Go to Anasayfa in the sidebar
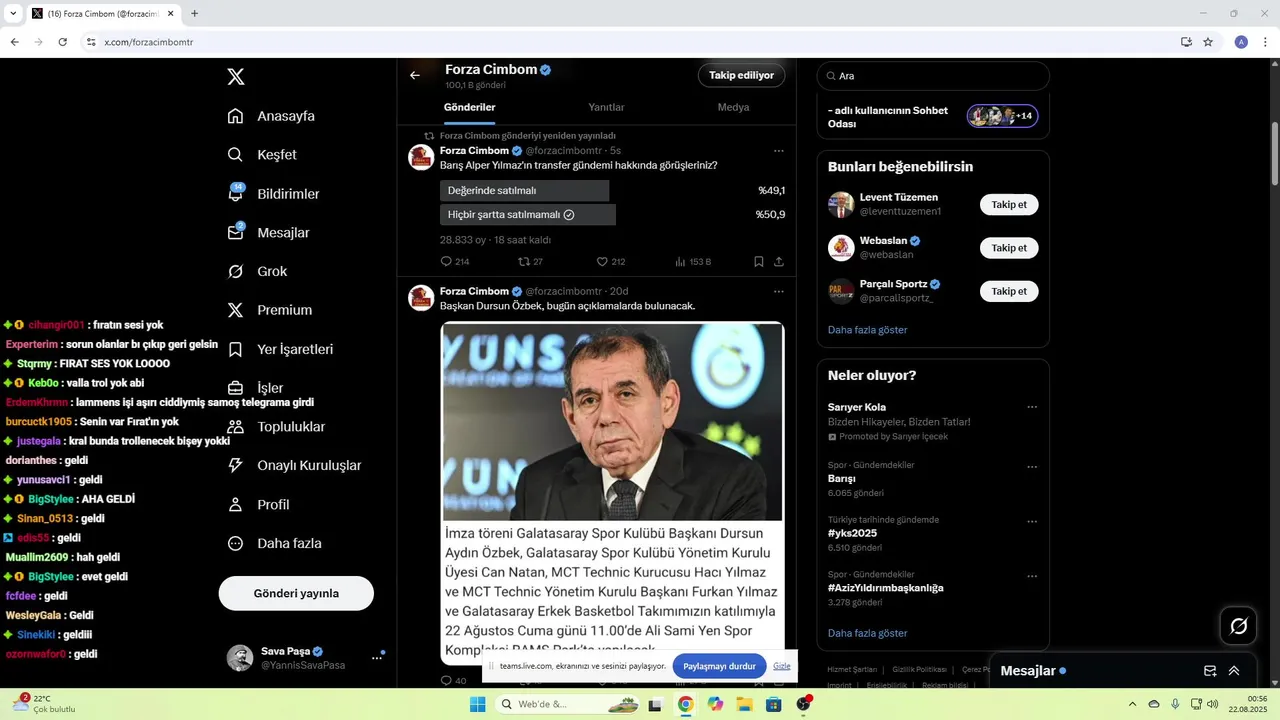This screenshot has width=1280, height=720. click(x=271, y=116)
